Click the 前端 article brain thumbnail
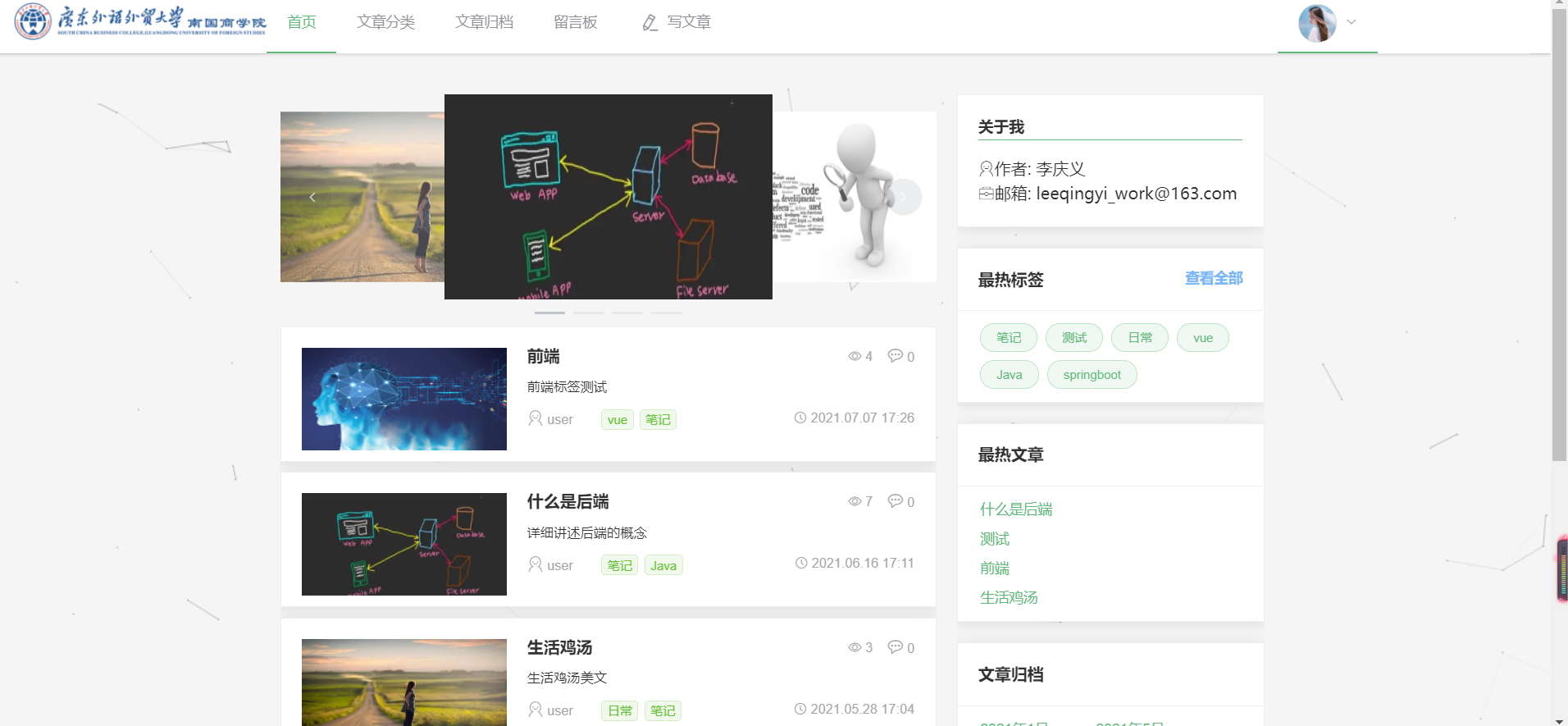 404,399
